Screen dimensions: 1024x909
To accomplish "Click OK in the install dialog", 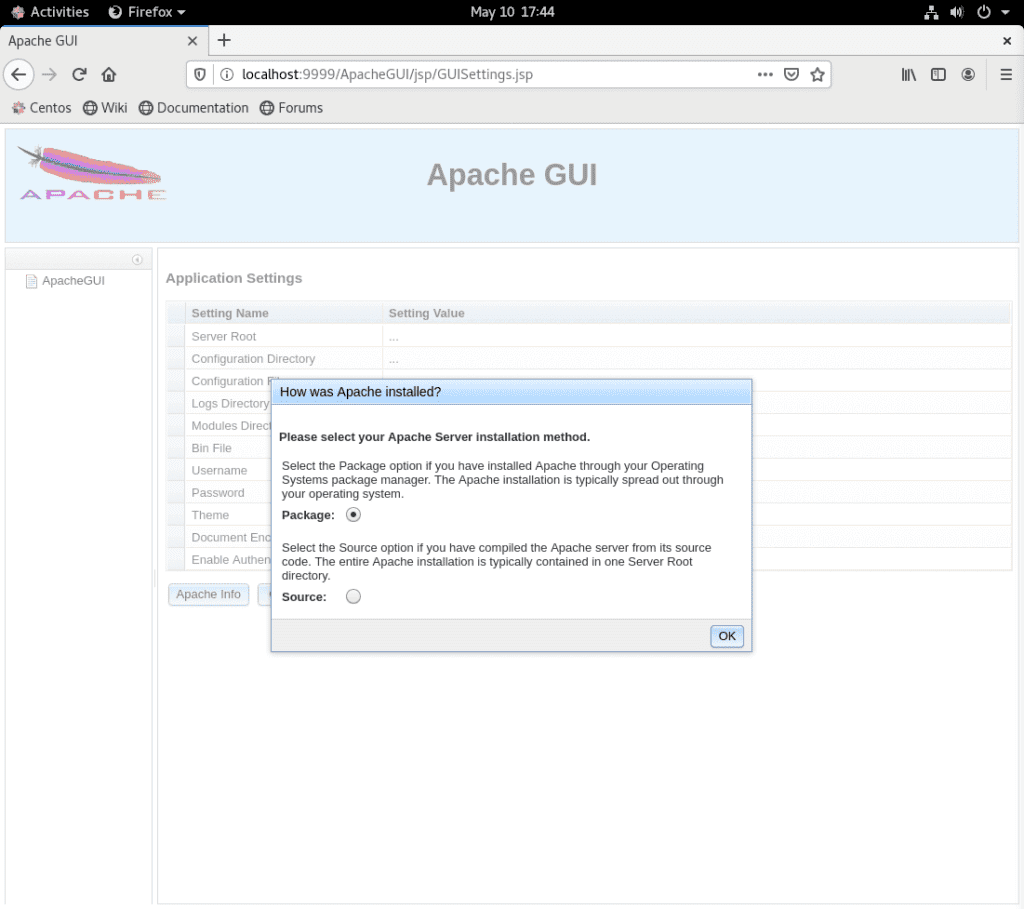I will (727, 636).
